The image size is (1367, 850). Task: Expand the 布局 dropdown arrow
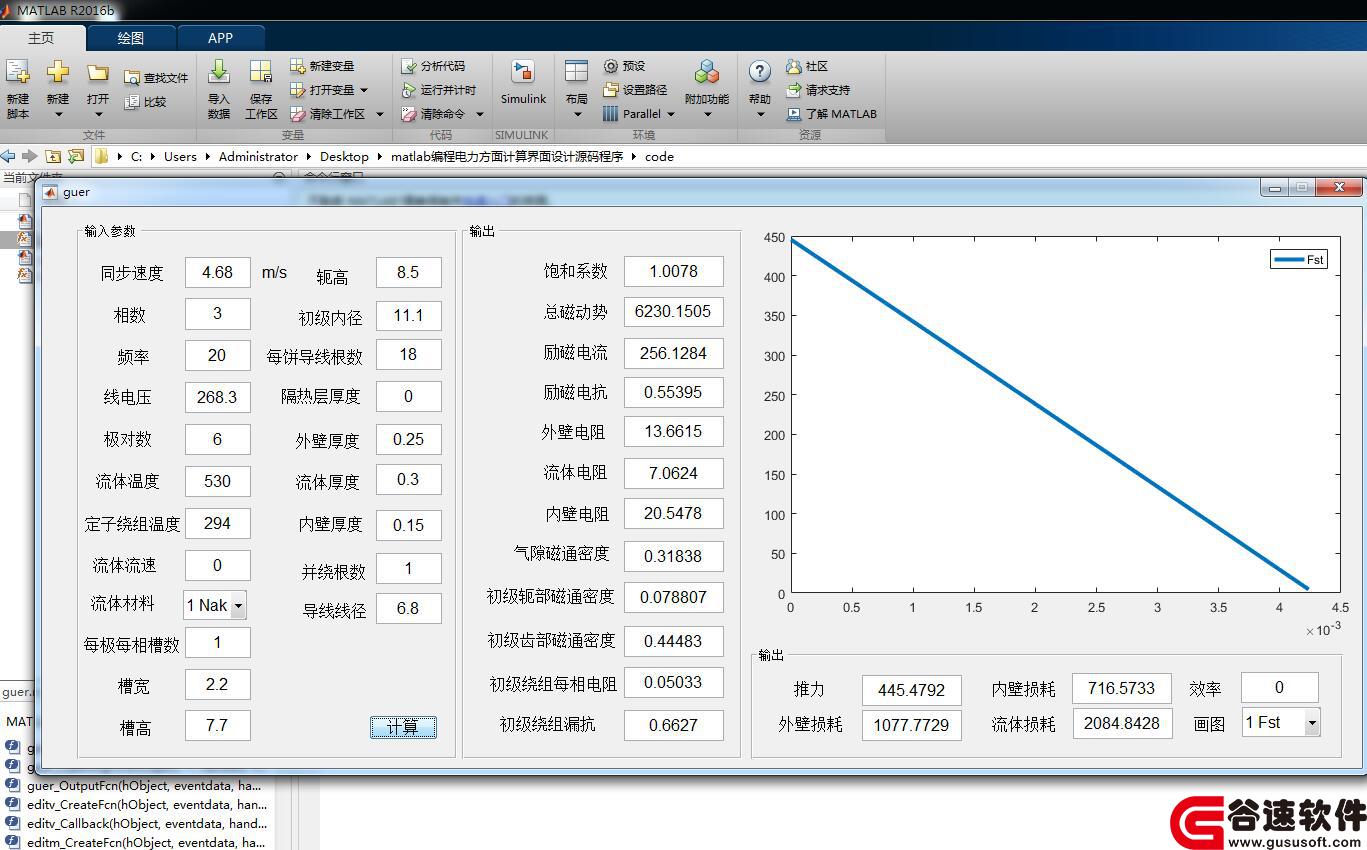coord(576,114)
